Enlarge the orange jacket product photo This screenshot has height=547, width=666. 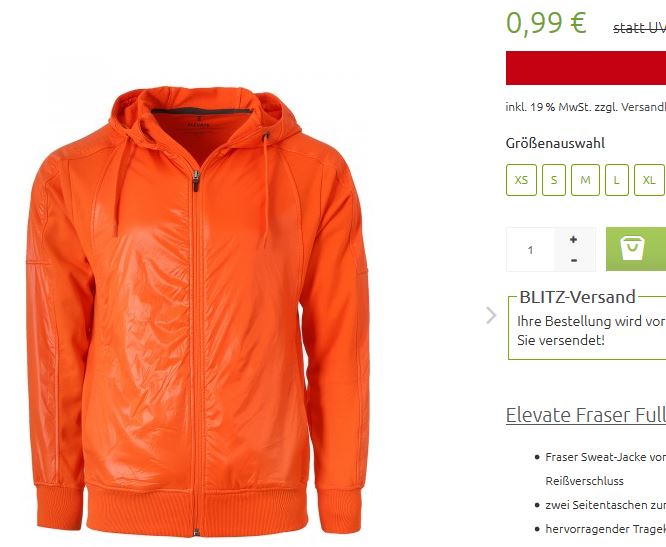click(198, 311)
